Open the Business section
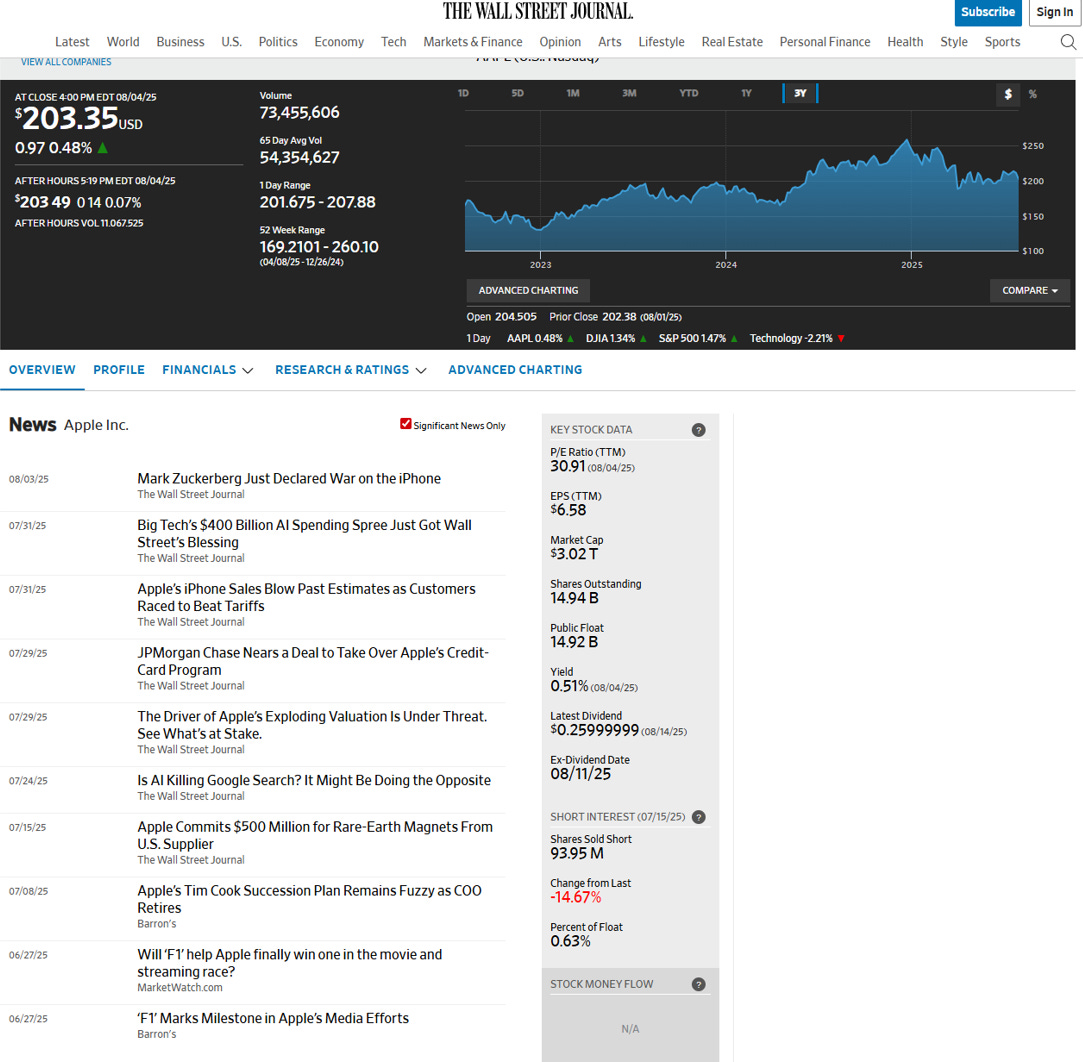The width and height of the screenshot is (1083, 1062). (180, 42)
